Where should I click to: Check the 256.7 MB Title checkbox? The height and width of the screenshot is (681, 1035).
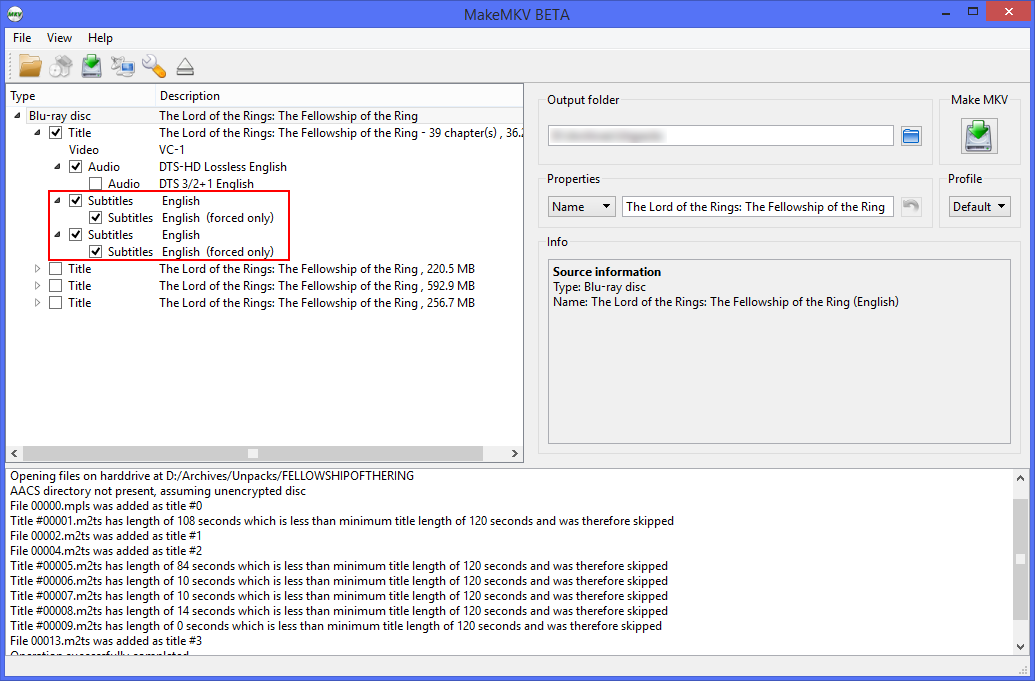[x=55, y=303]
